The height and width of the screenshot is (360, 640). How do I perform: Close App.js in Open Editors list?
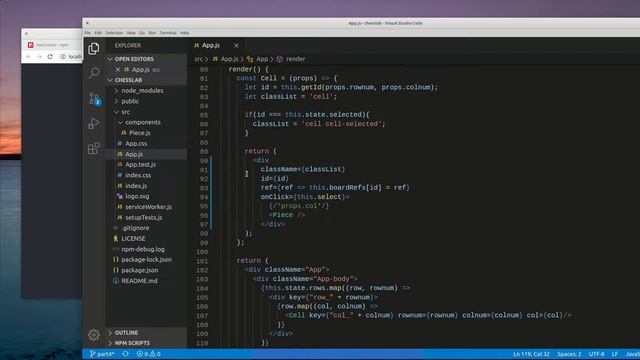pos(118,70)
